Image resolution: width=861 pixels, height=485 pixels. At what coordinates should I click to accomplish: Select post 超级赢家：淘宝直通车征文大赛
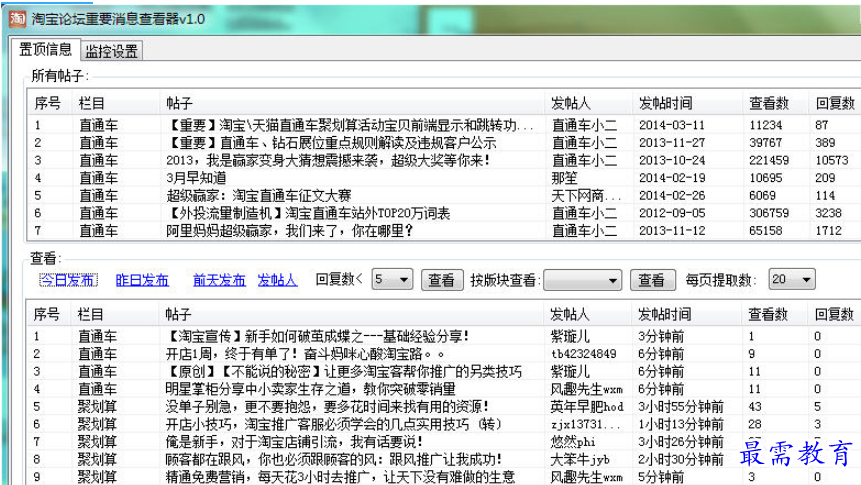[x=259, y=196]
